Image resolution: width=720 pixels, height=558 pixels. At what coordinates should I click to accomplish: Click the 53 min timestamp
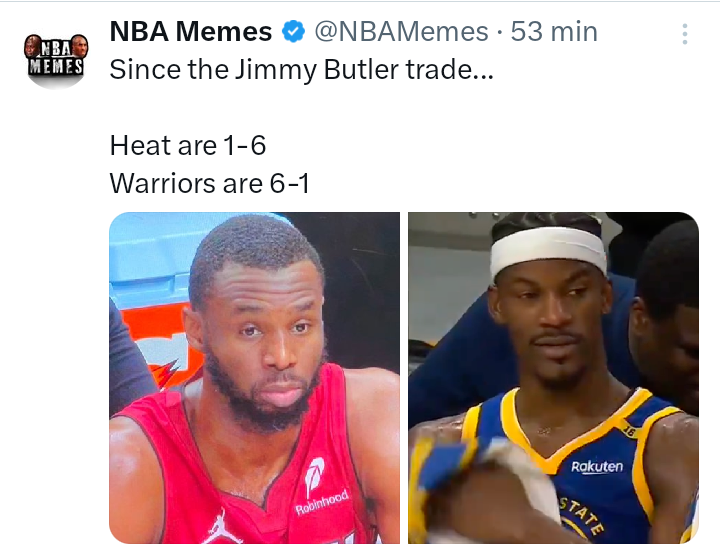(x=554, y=32)
